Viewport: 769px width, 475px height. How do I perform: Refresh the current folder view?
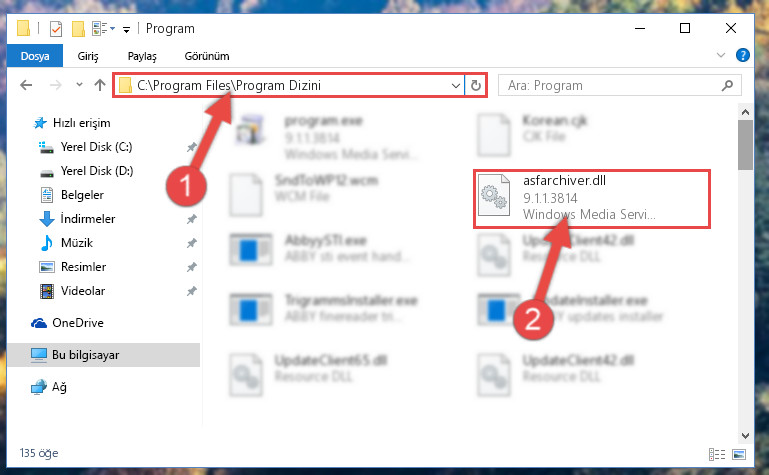pyautogui.click(x=476, y=86)
